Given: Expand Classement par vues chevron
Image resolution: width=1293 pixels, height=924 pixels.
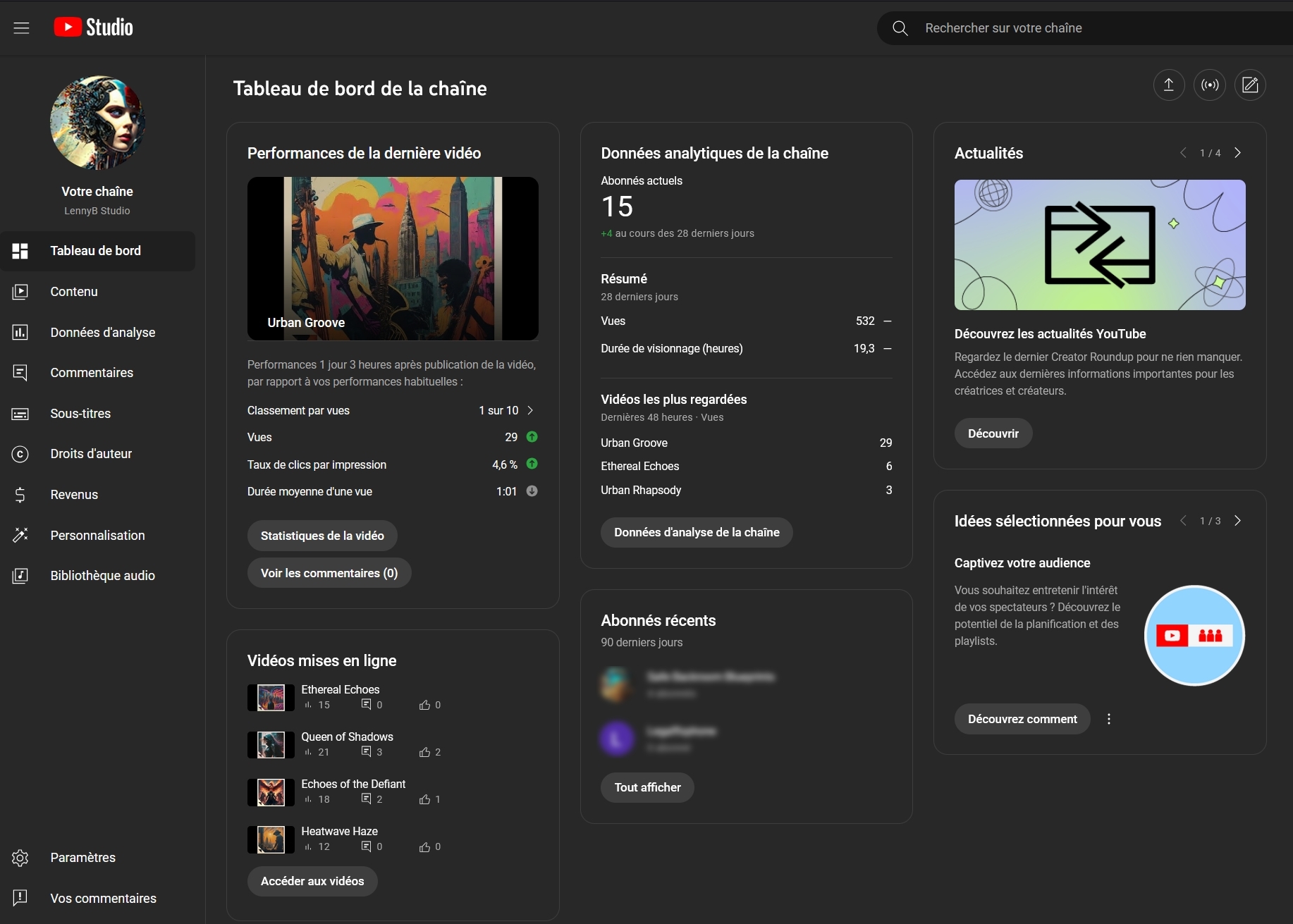Looking at the screenshot, I should pos(531,410).
